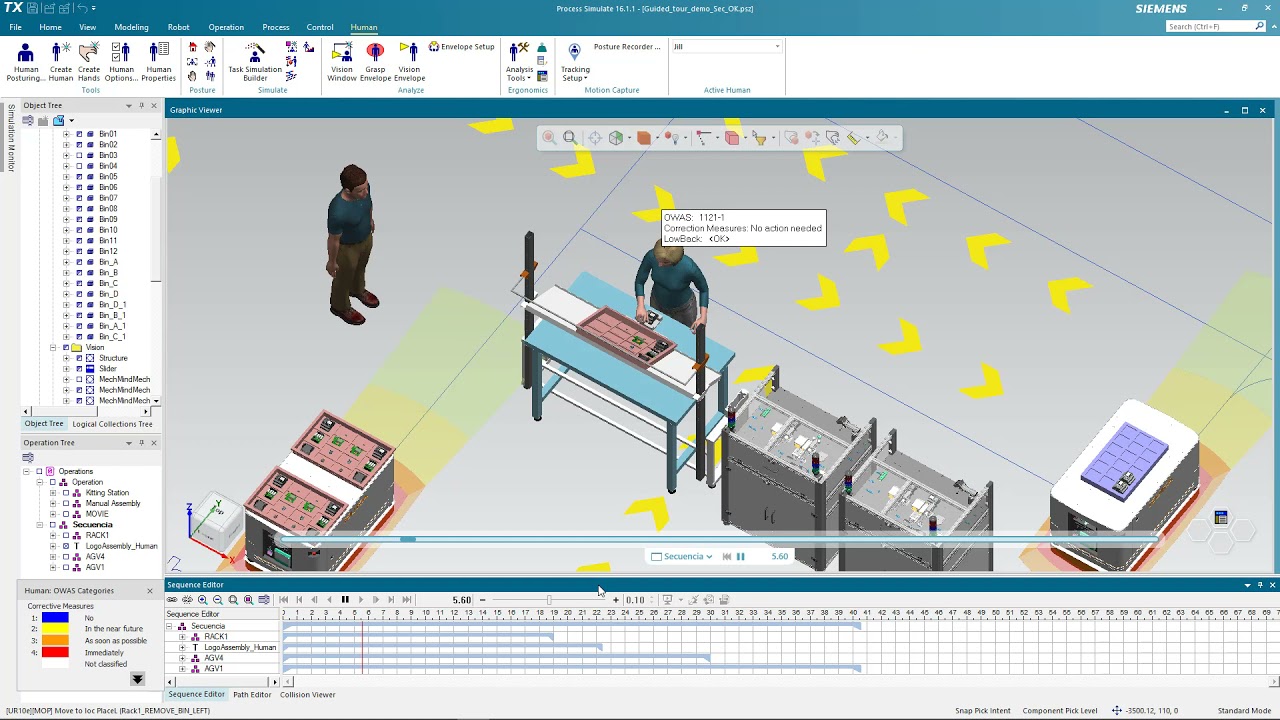Open Tracking Setup dropdown
This screenshot has height=720, width=1280.
coord(575,62)
